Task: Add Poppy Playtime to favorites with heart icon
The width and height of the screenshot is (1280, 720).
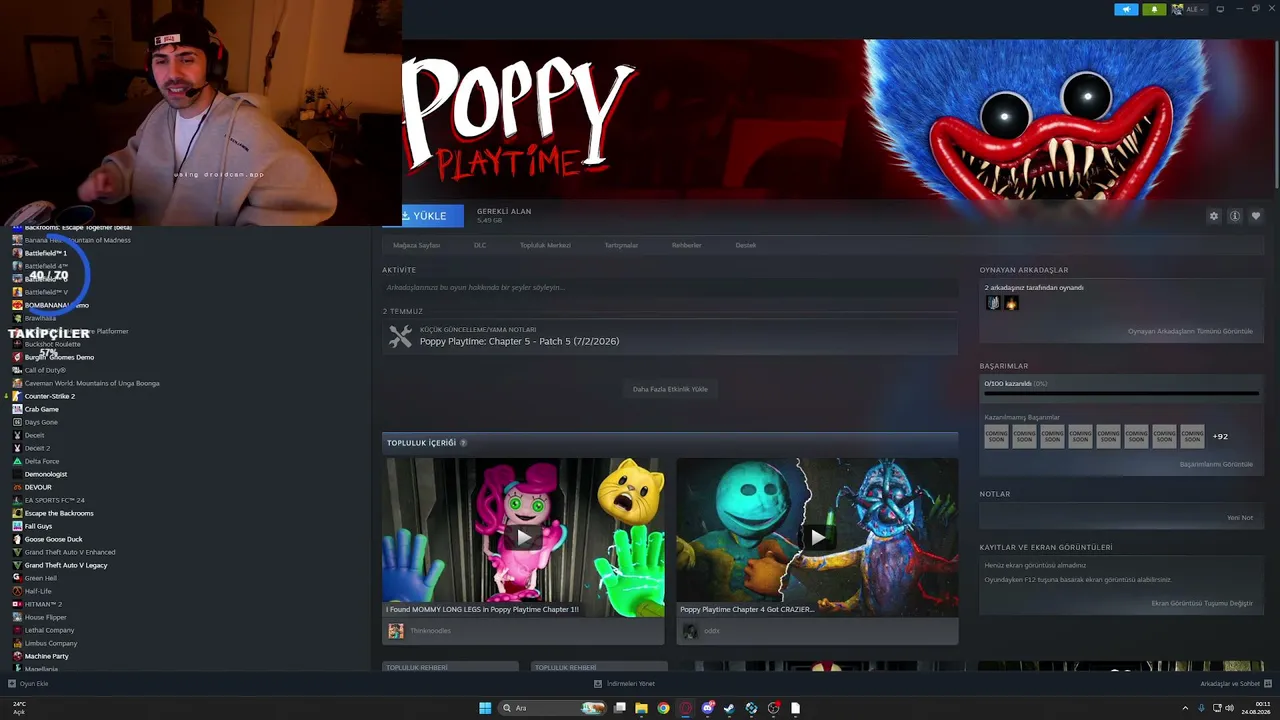Action: tap(1256, 216)
